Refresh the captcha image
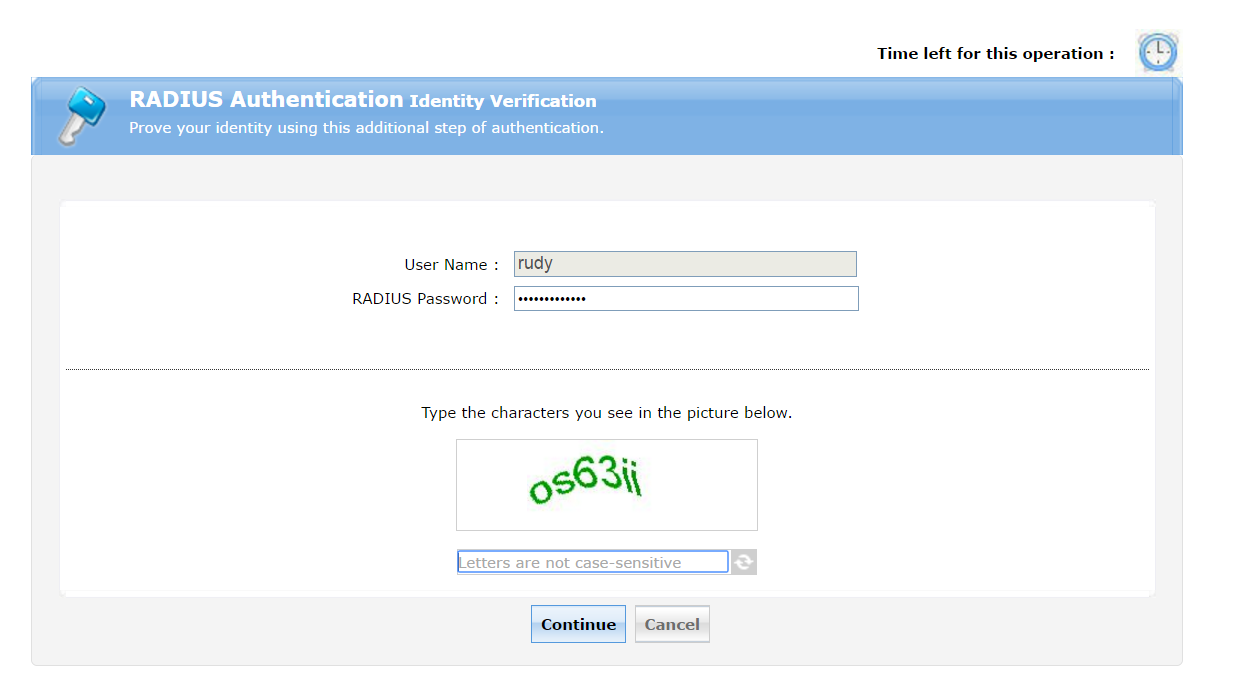Screen dimensions: 1249x687 743,563
